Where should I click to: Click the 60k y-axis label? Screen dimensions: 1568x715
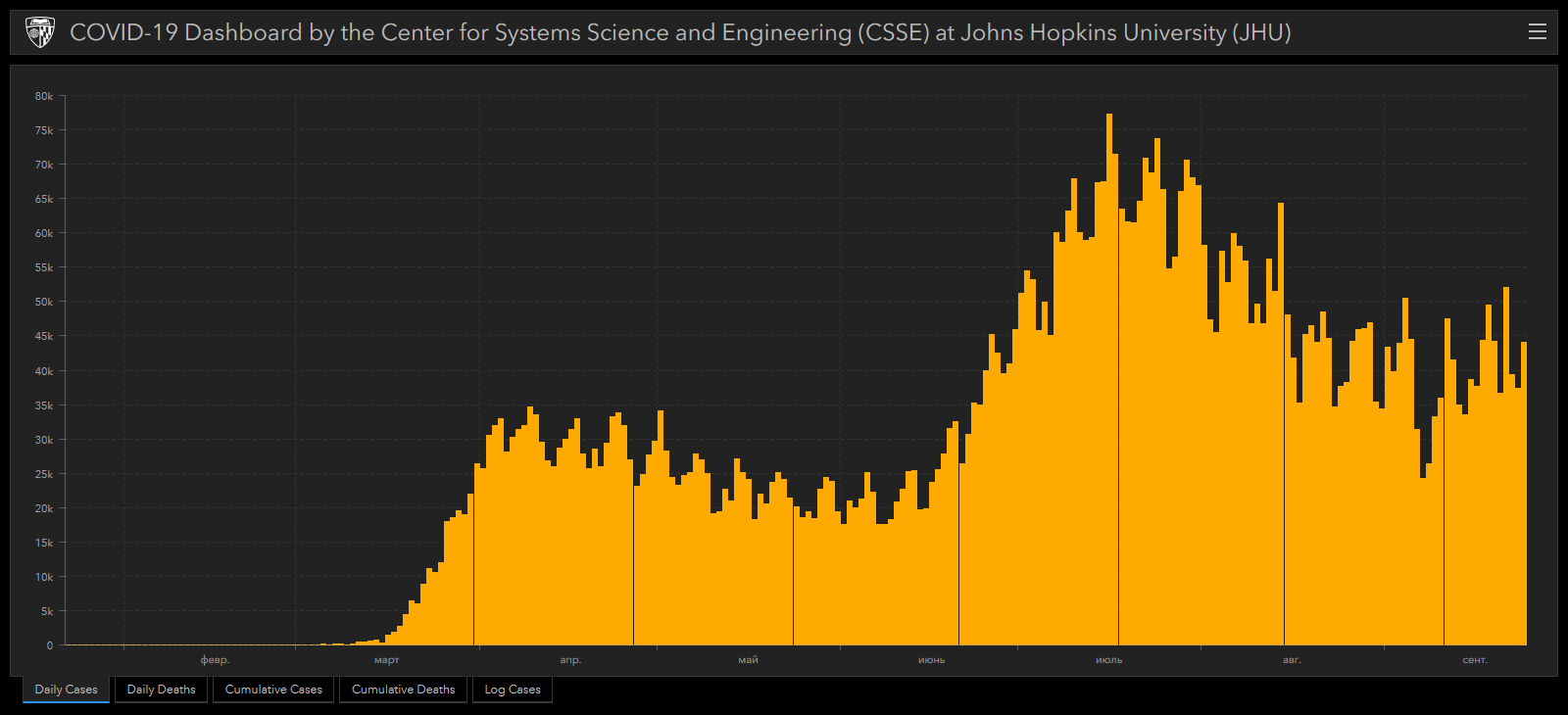44,233
